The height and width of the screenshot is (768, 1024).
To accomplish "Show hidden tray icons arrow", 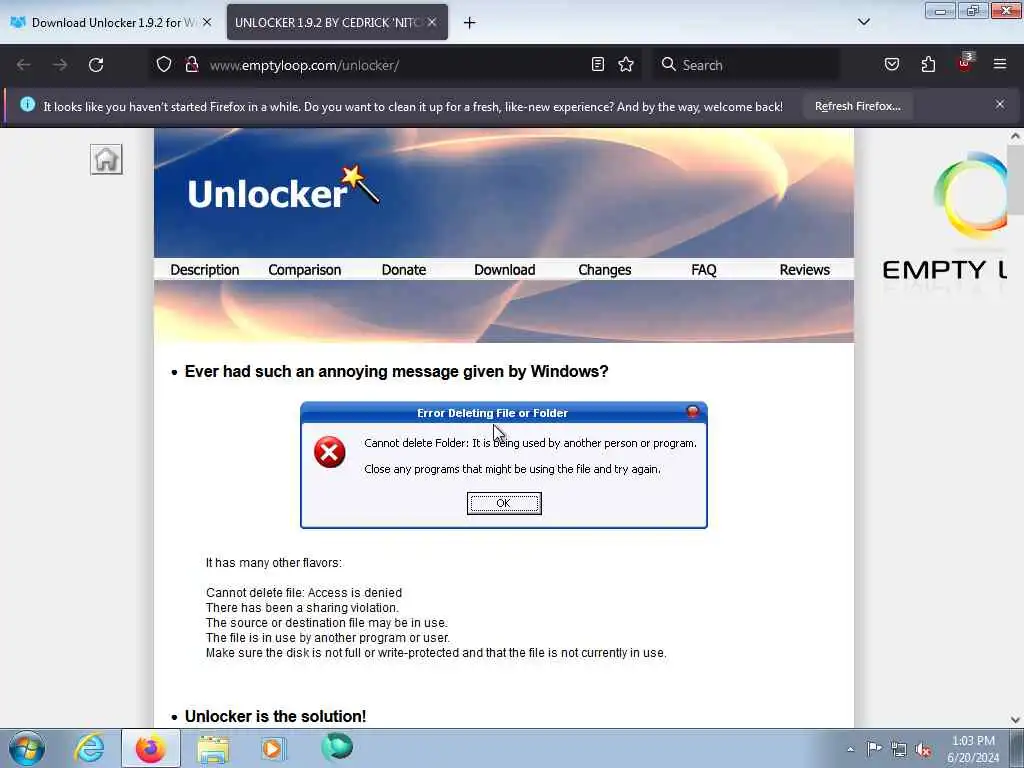I will point(850,750).
